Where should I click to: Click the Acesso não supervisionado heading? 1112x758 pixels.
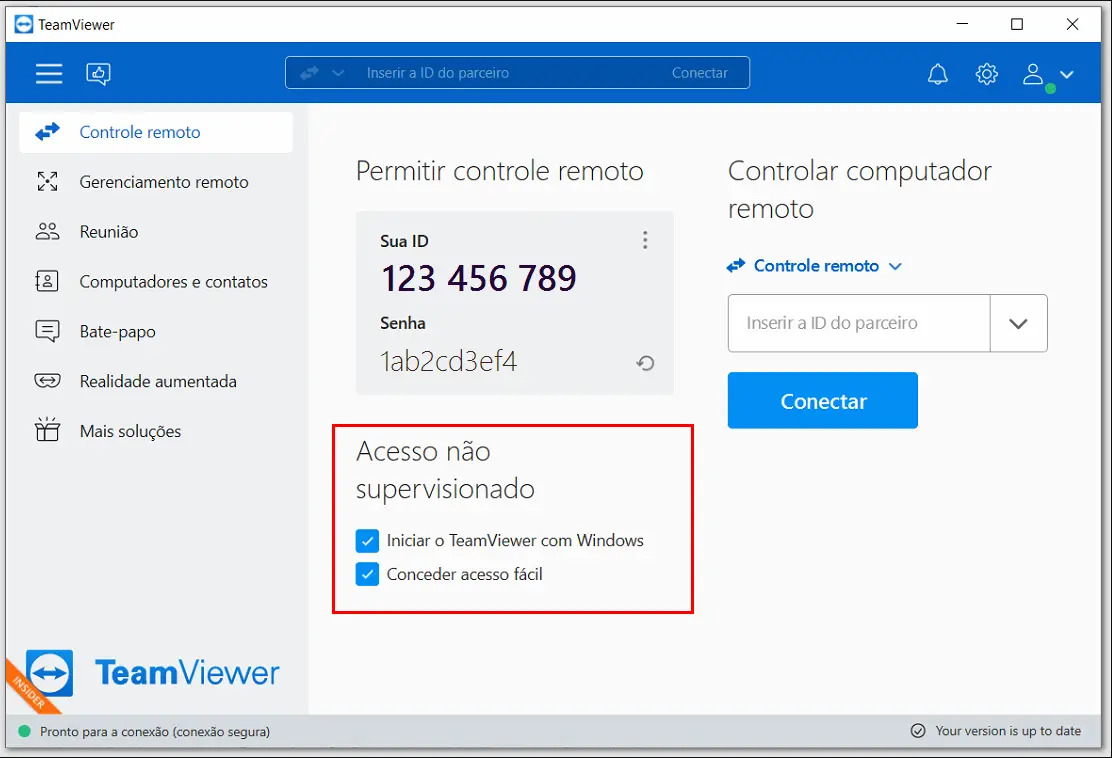coord(445,470)
